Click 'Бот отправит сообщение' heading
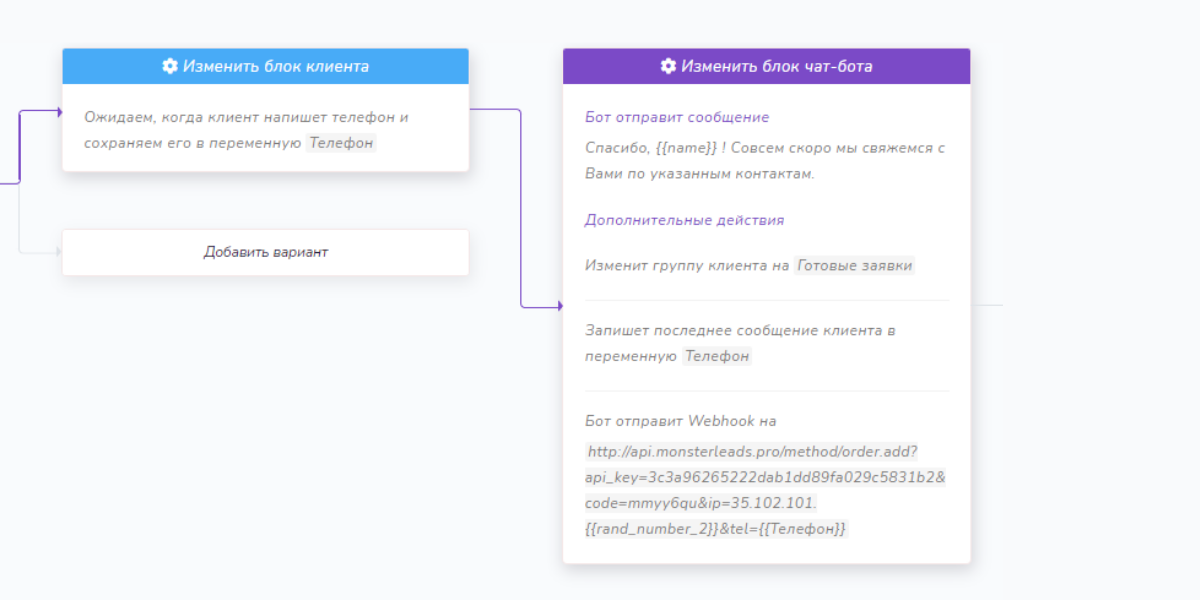1200x600 pixels. 677,117
